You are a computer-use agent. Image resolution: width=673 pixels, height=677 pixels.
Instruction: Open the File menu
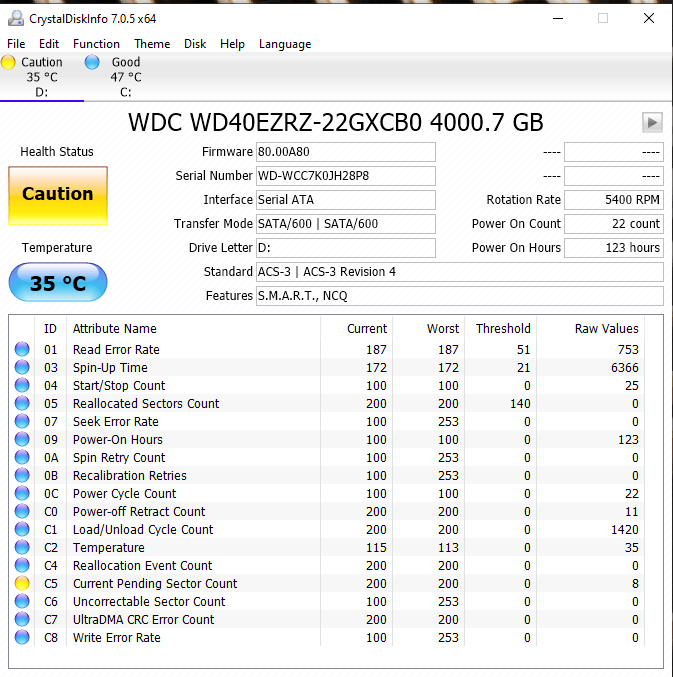pyautogui.click(x=16, y=44)
